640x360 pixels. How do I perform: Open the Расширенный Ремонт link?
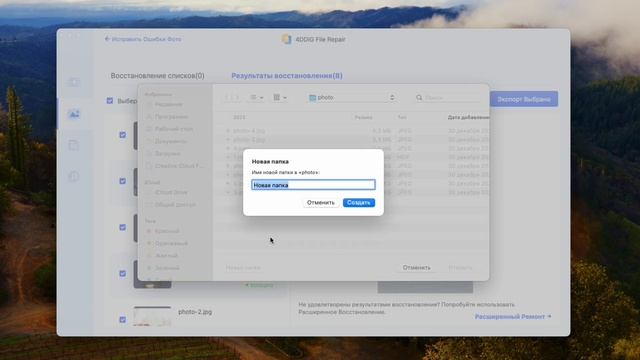[513, 317]
